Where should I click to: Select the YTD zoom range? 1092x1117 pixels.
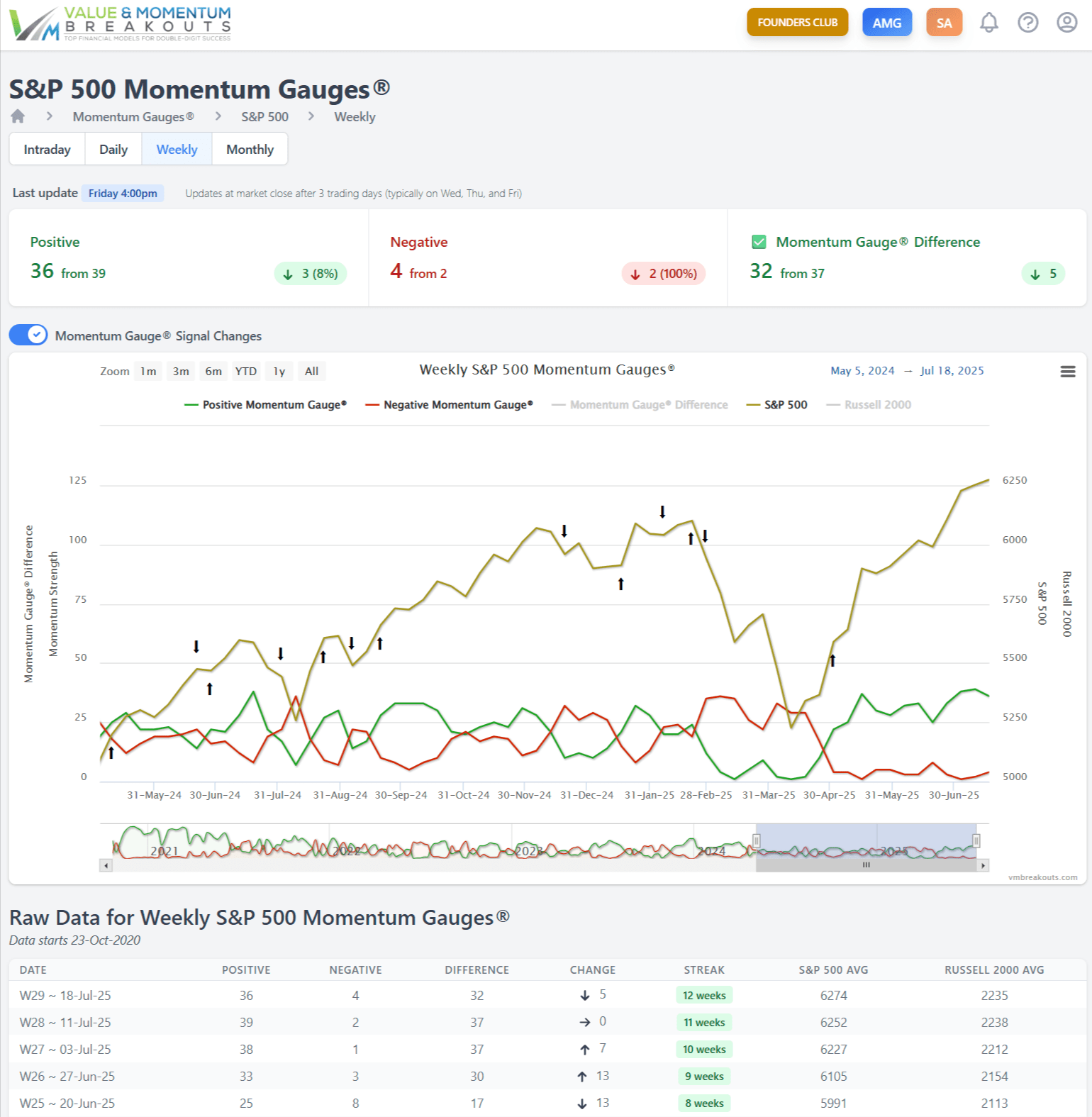coord(245,372)
